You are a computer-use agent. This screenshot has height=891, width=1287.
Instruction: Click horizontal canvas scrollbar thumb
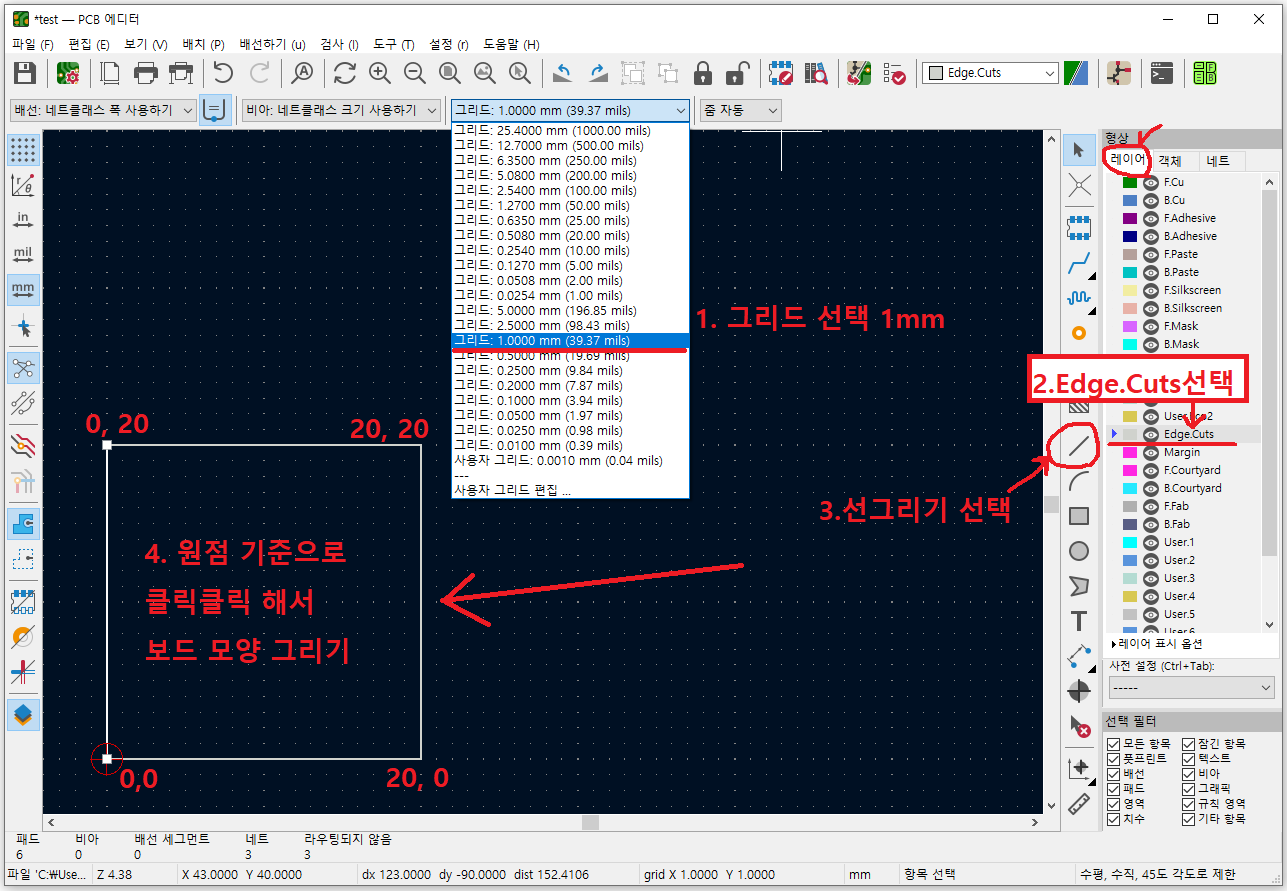click(590, 822)
